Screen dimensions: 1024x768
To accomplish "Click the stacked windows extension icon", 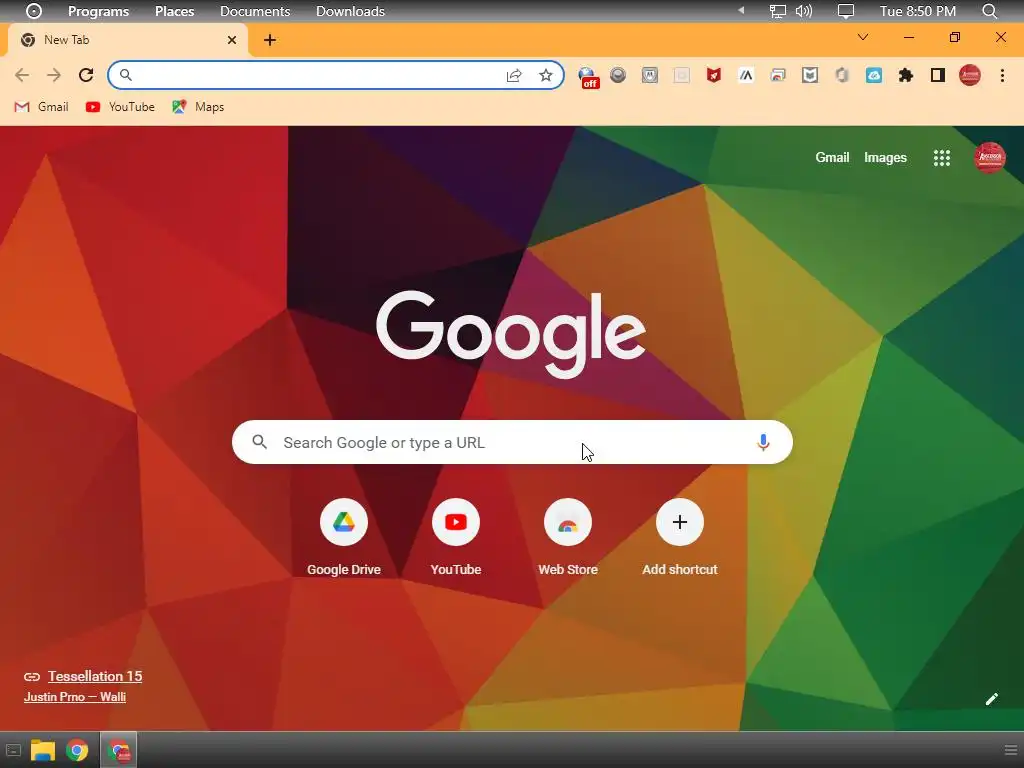I will click(778, 75).
